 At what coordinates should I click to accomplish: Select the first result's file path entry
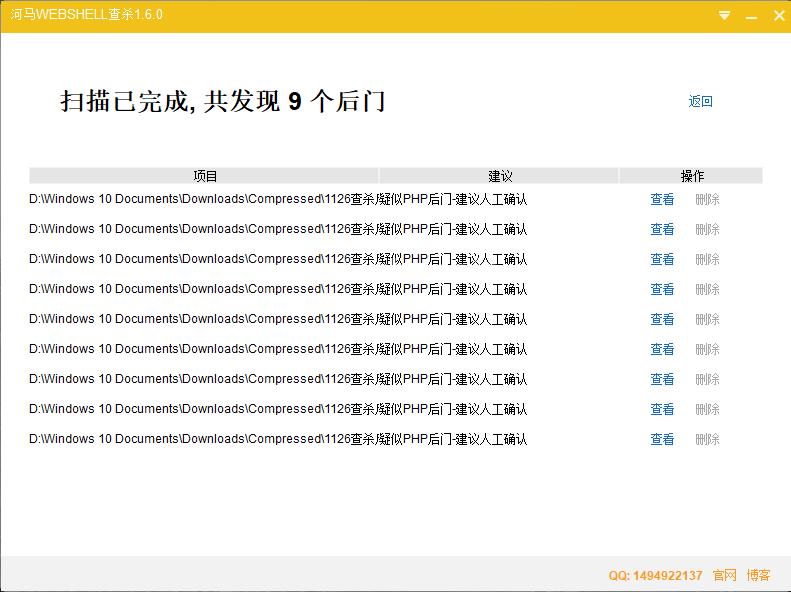190,200
